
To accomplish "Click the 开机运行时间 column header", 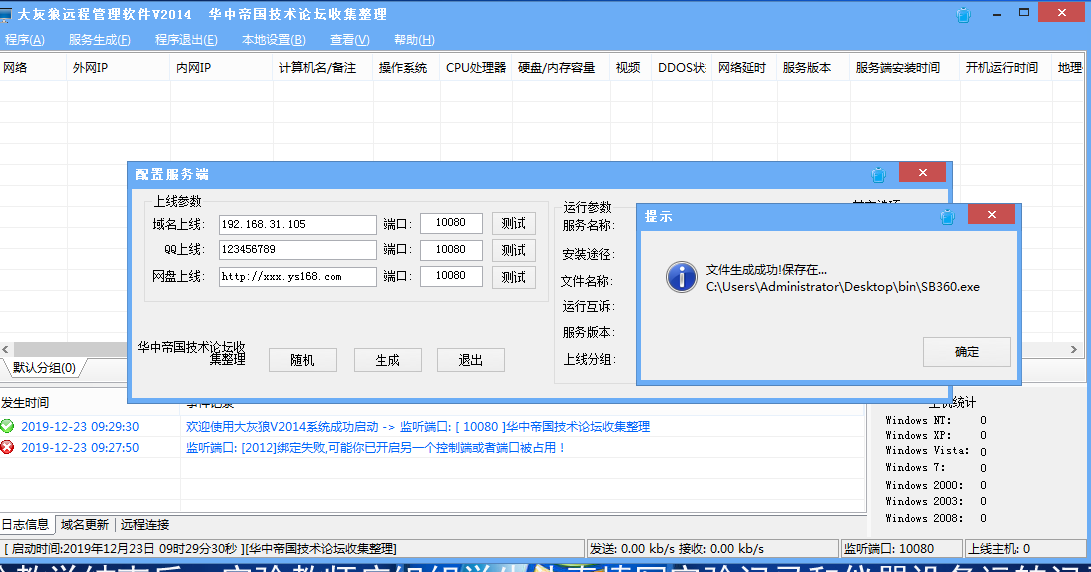I will tap(1005, 67).
